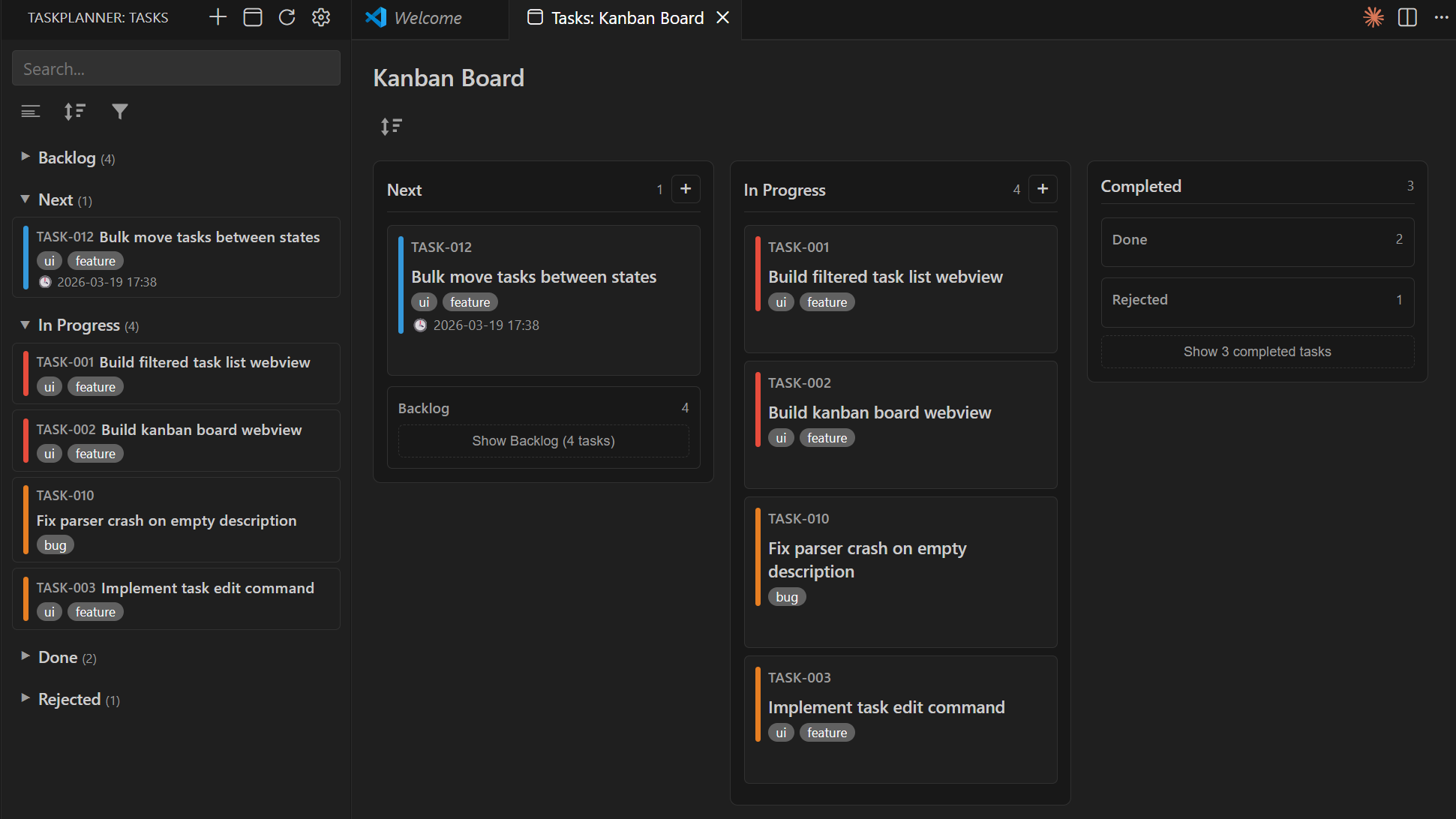Click the bug tag on the sidebar TASK-010 item
This screenshot has height=819, width=1456.
coord(55,545)
